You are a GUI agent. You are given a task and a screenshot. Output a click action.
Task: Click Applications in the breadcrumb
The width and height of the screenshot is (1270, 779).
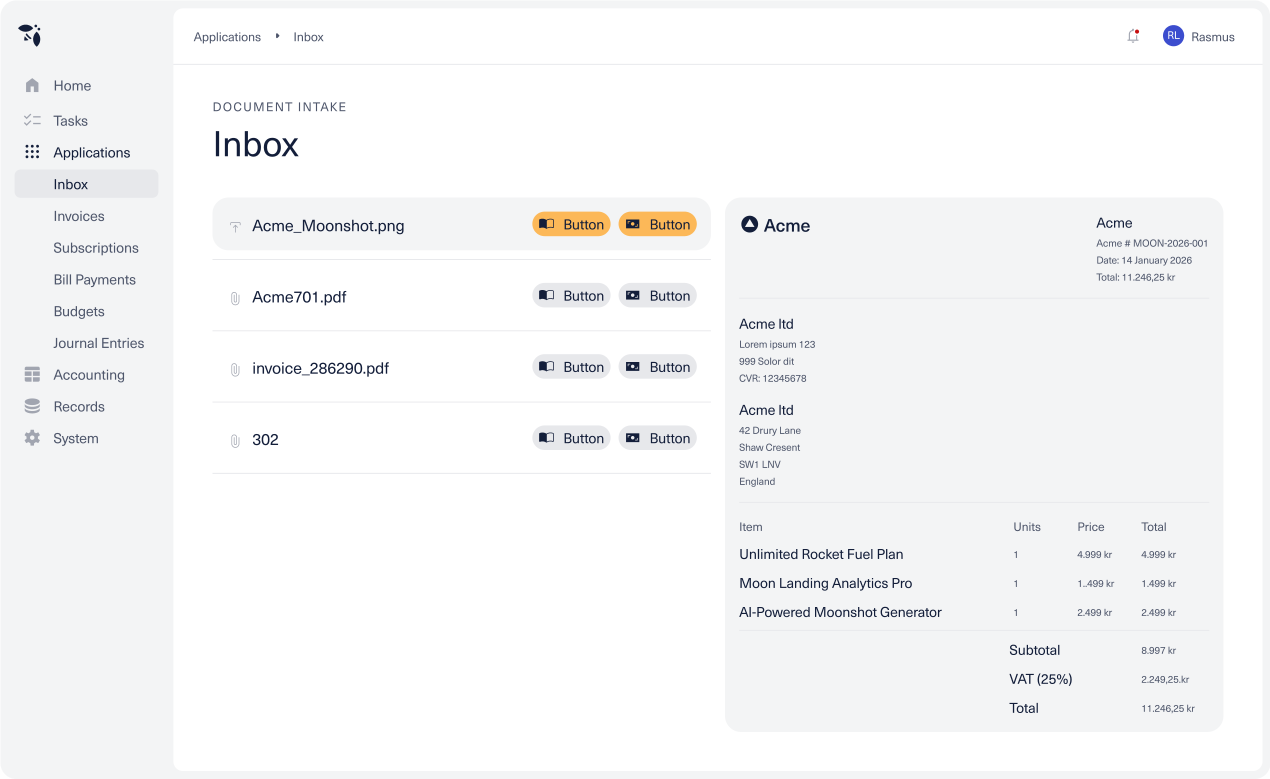(x=227, y=37)
